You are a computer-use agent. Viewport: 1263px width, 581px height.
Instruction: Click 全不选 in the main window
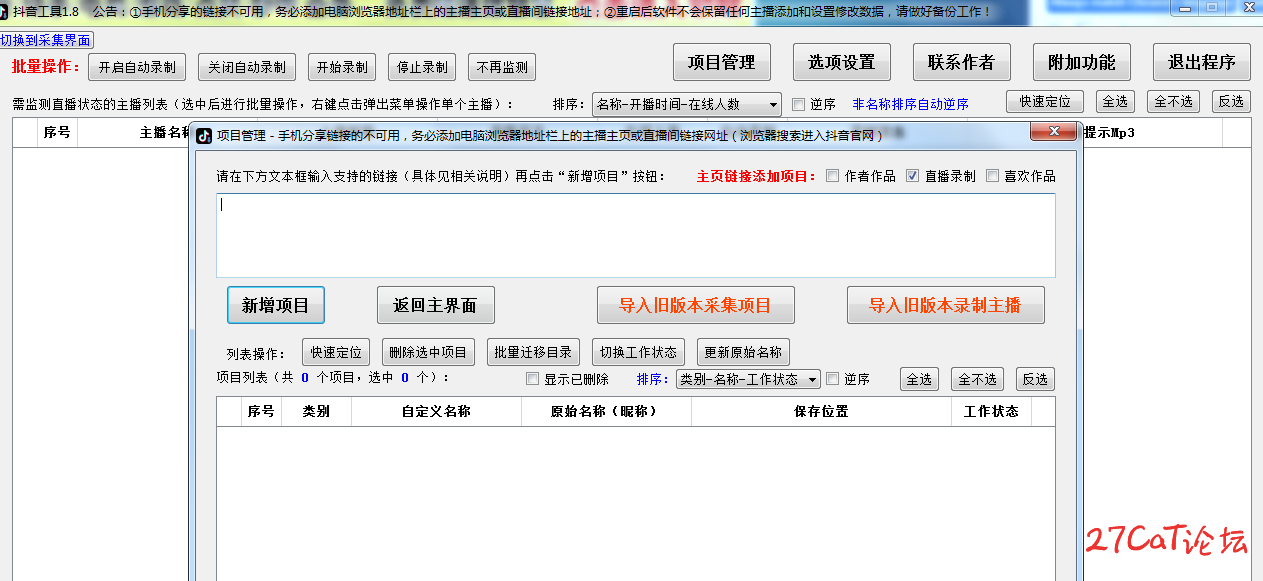pyautogui.click(x=1173, y=101)
